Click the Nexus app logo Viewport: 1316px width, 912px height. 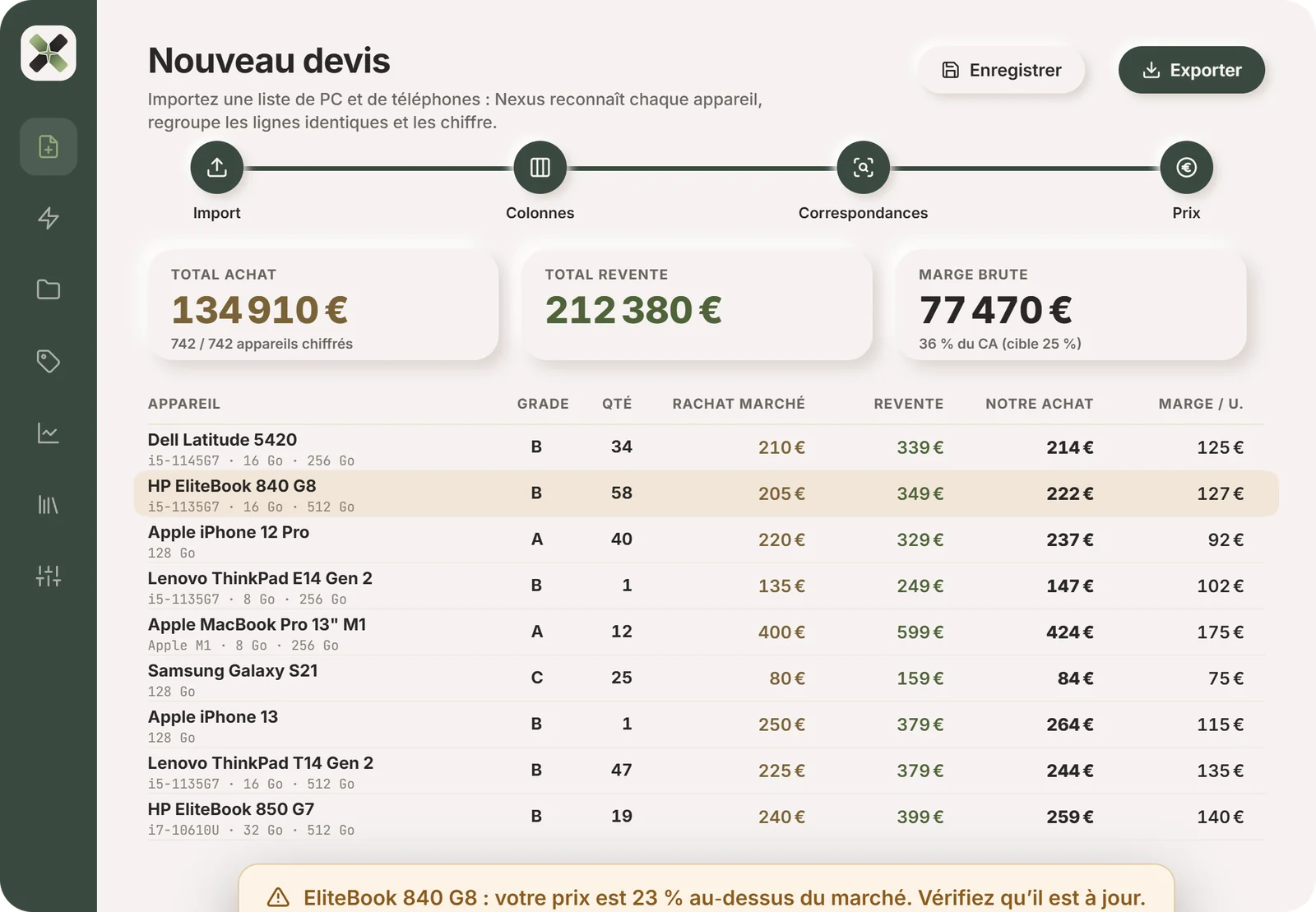[x=49, y=53]
